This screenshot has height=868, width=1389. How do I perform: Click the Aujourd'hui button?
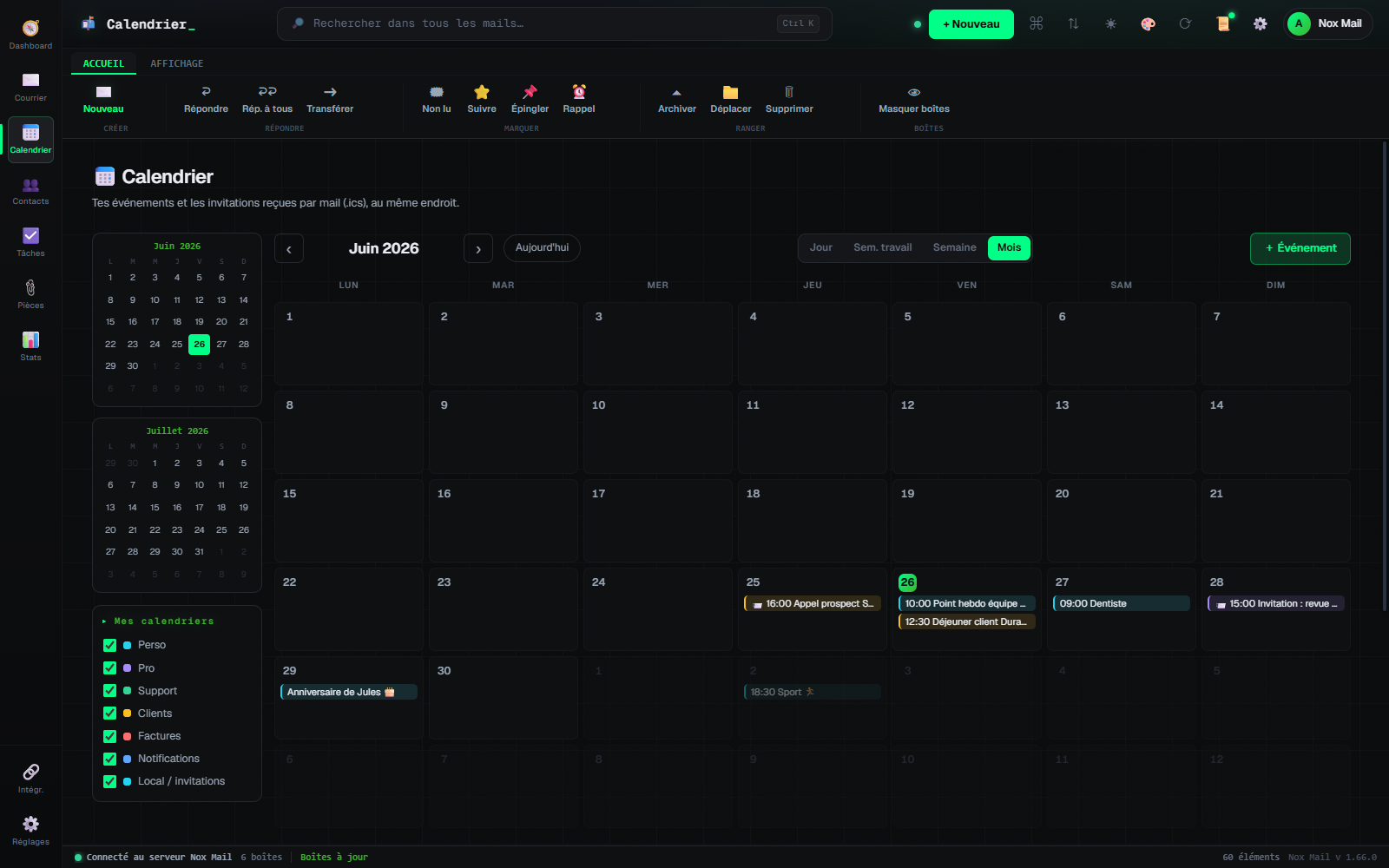coord(542,248)
